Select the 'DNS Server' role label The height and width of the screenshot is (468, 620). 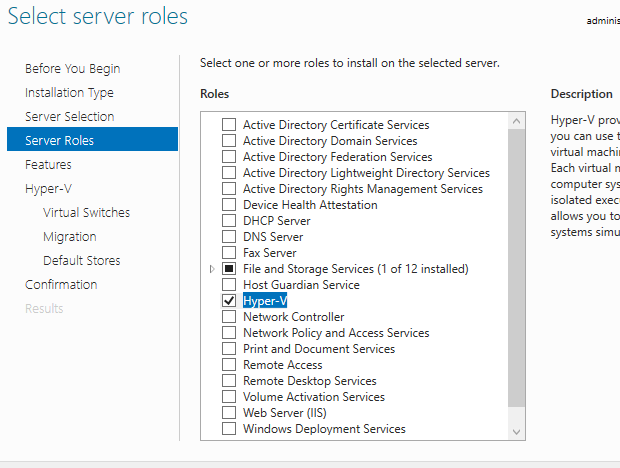click(x=273, y=236)
